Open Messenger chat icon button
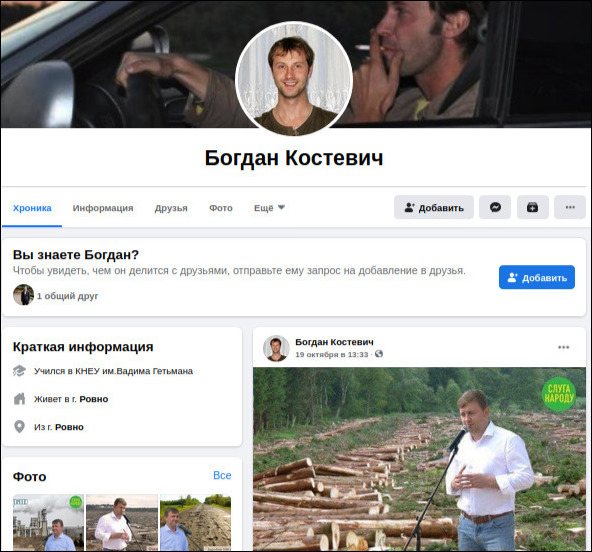This screenshot has height=552, width=592. [x=495, y=207]
